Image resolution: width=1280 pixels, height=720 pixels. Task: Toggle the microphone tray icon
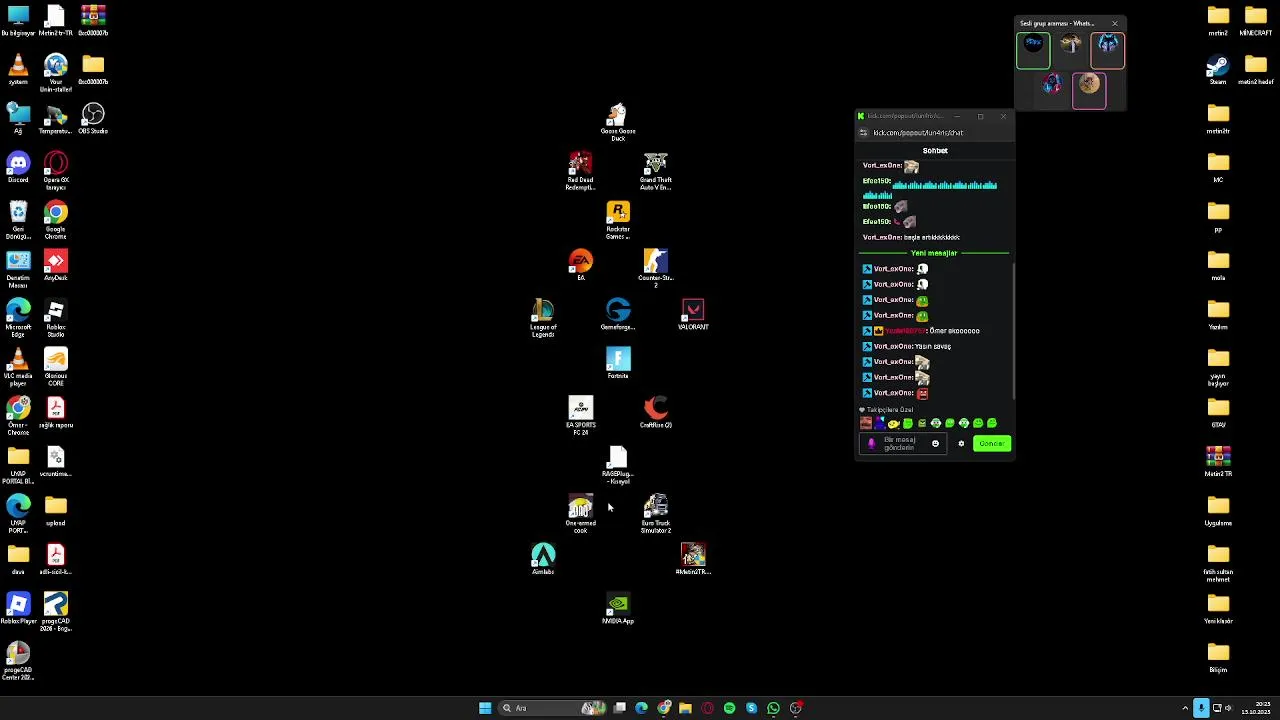(1202, 708)
